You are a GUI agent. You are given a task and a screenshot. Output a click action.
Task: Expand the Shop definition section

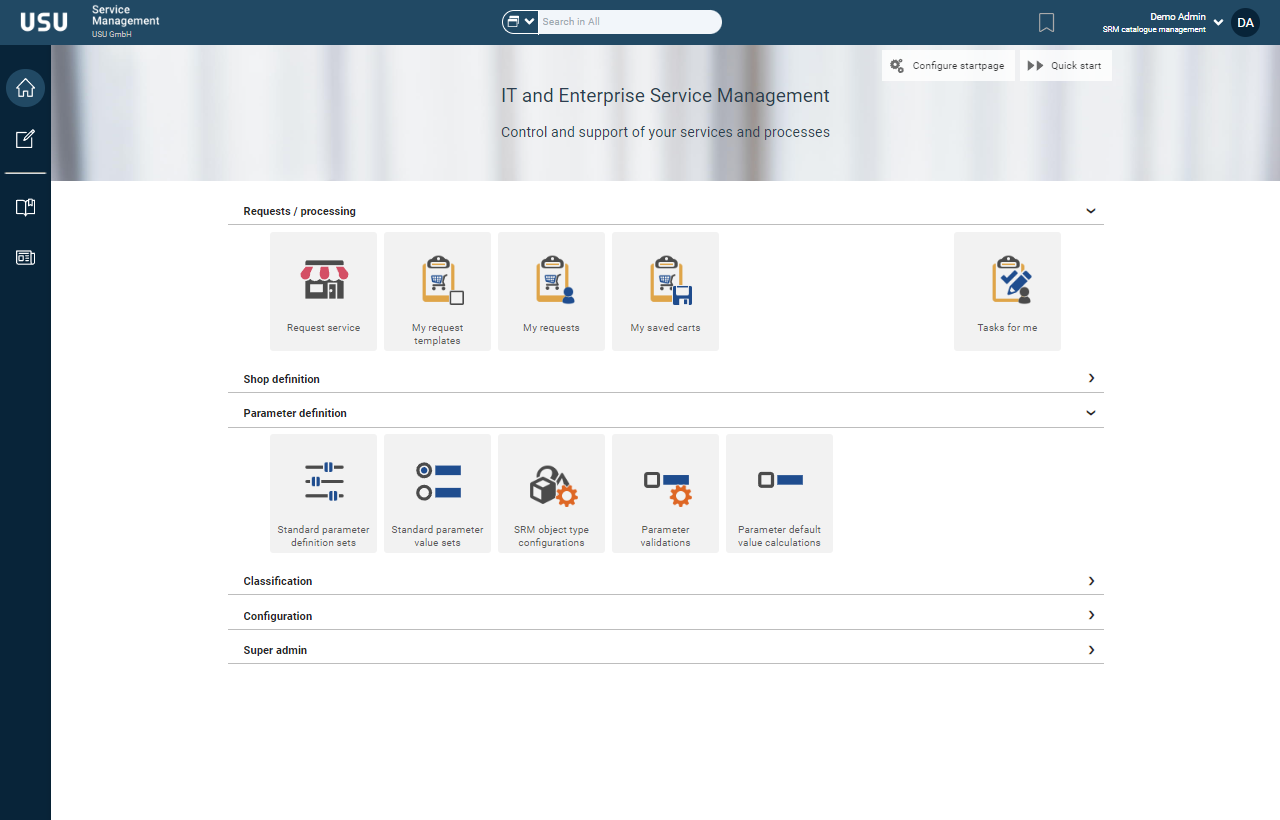click(x=1091, y=379)
